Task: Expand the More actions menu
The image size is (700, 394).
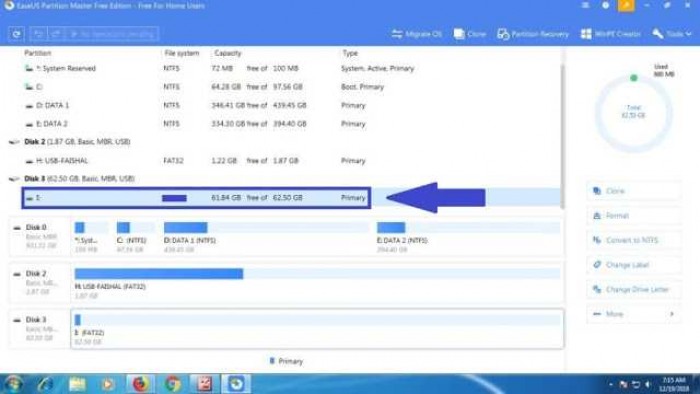Action: coord(633,314)
